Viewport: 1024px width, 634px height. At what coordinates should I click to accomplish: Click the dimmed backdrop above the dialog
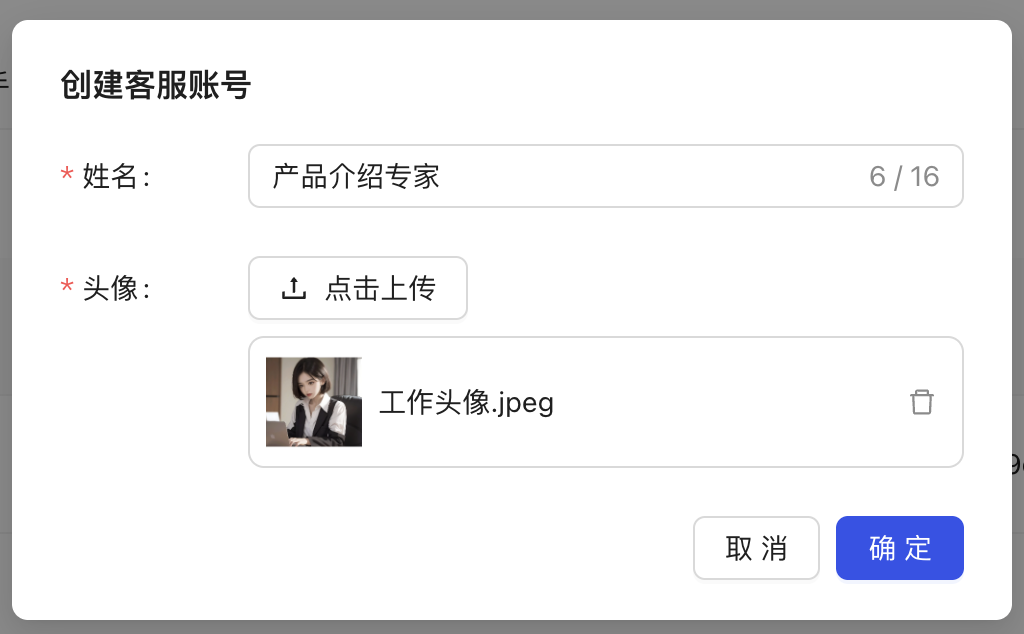(x=512, y=9)
